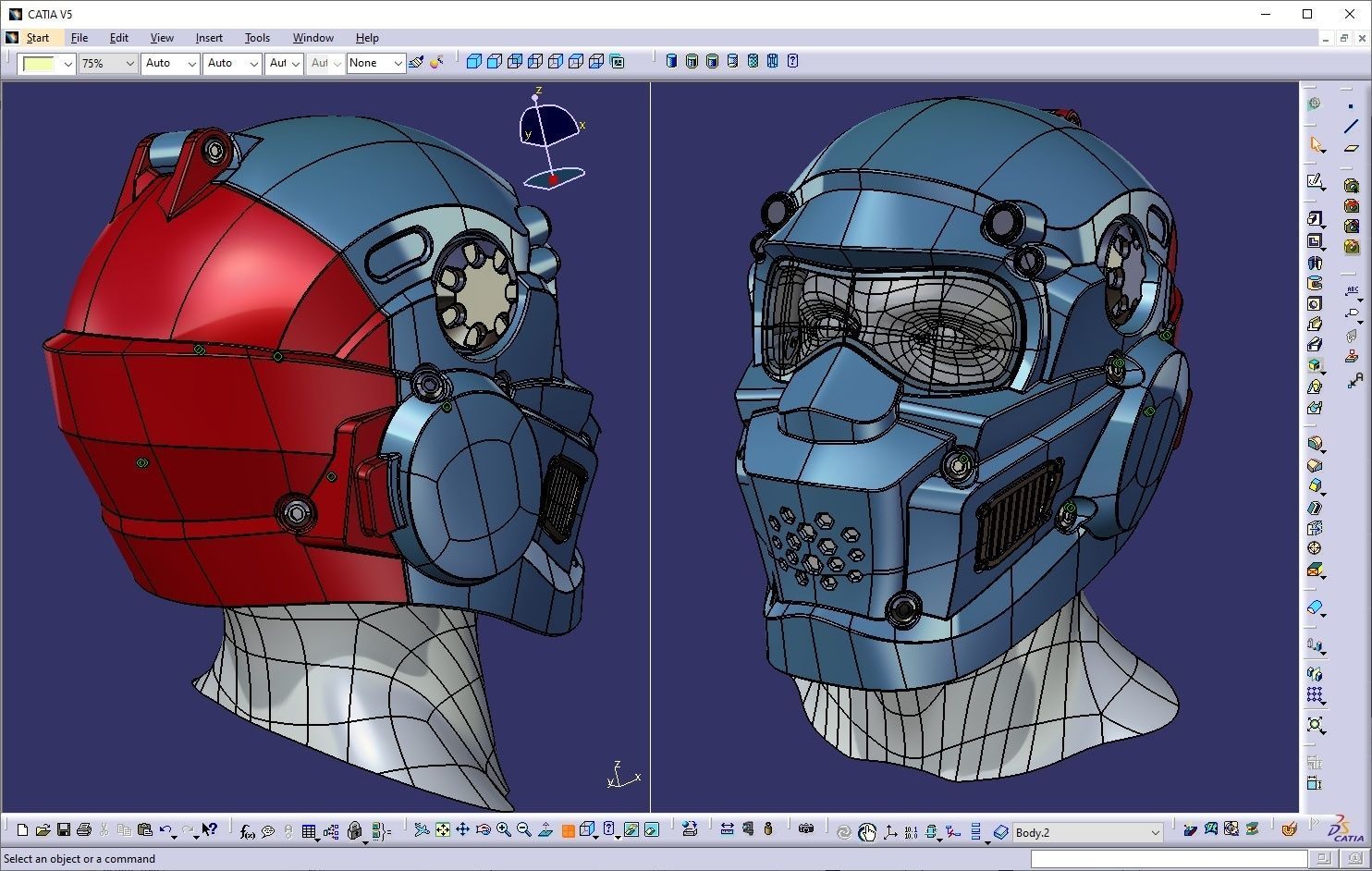
Task: Select the Pan tool
Action: (462, 830)
